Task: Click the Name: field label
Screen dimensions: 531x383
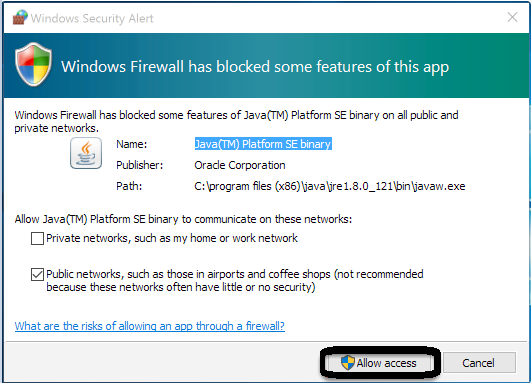Action: click(x=132, y=144)
